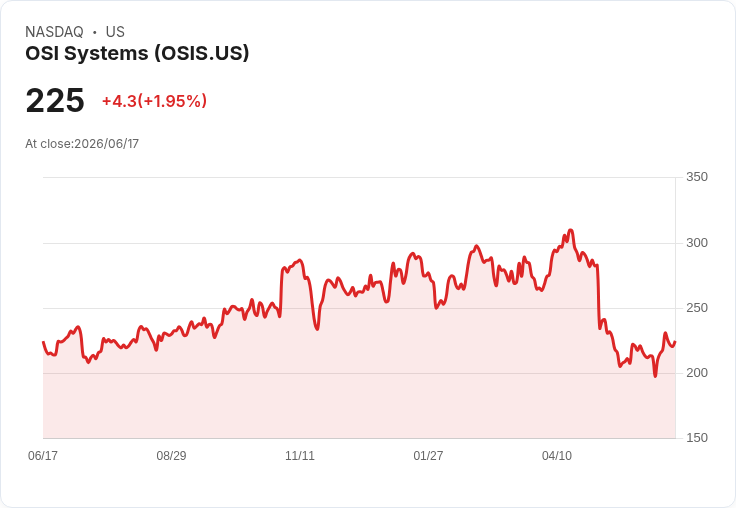Viewport: 736px width, 508px height.
Task: Click the 200 price axis label
Action: 697,373
